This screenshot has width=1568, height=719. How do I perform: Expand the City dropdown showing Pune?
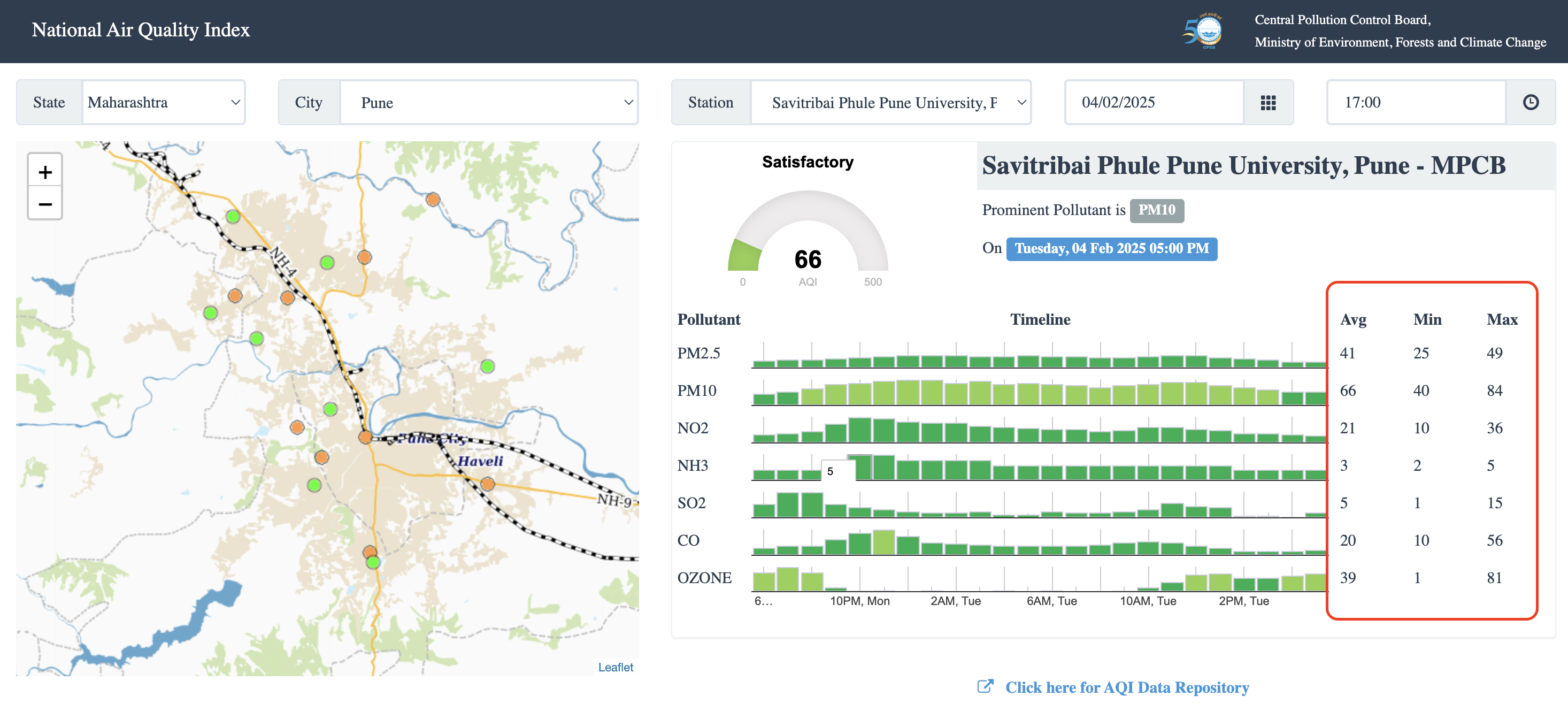pyautogui.click(x=488, y=103)
